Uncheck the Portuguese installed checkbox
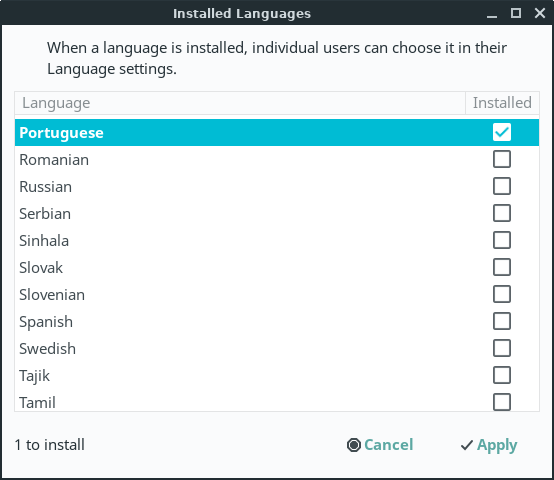 [x=502, y=132]
